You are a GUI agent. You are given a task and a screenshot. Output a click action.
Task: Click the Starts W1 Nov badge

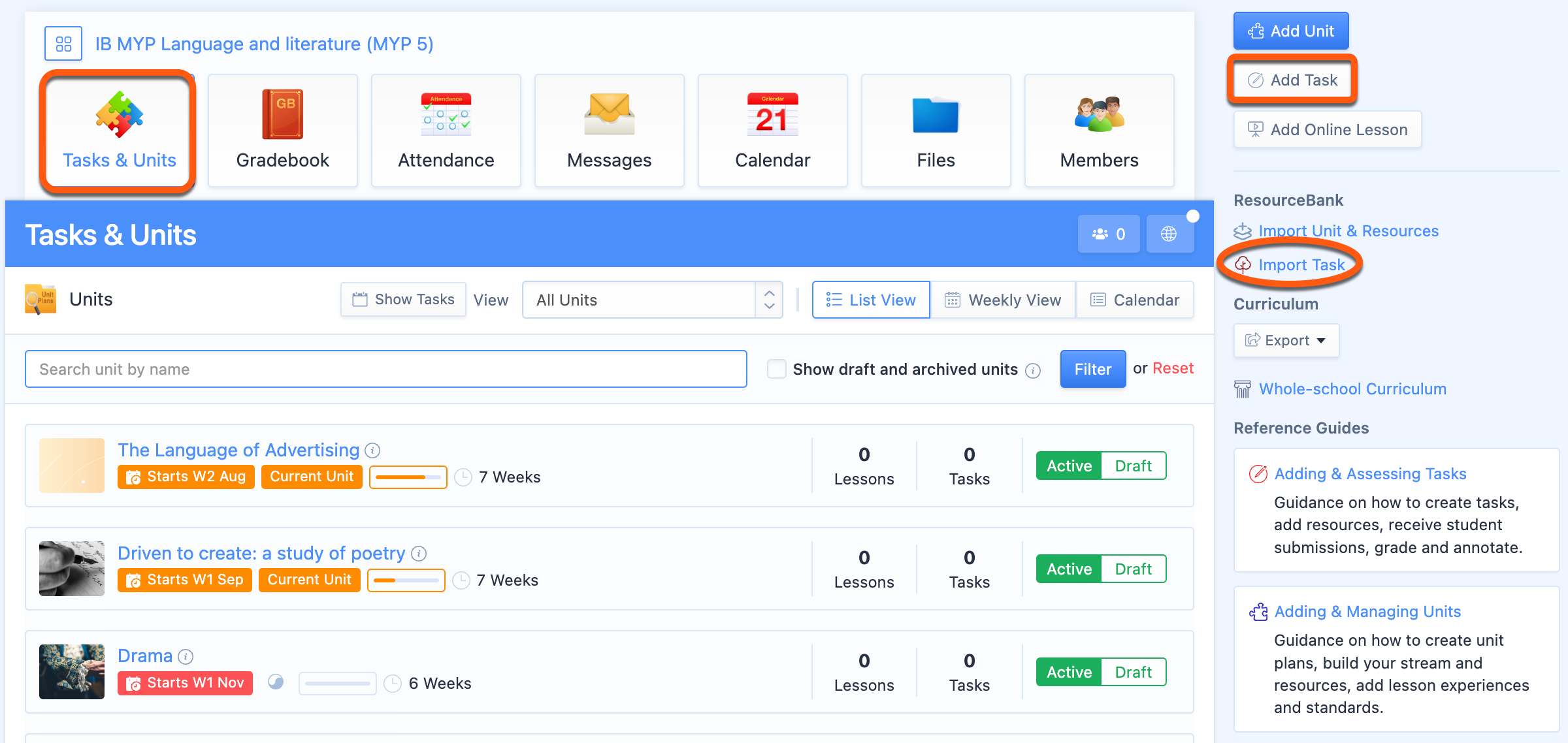click(186, 683)
